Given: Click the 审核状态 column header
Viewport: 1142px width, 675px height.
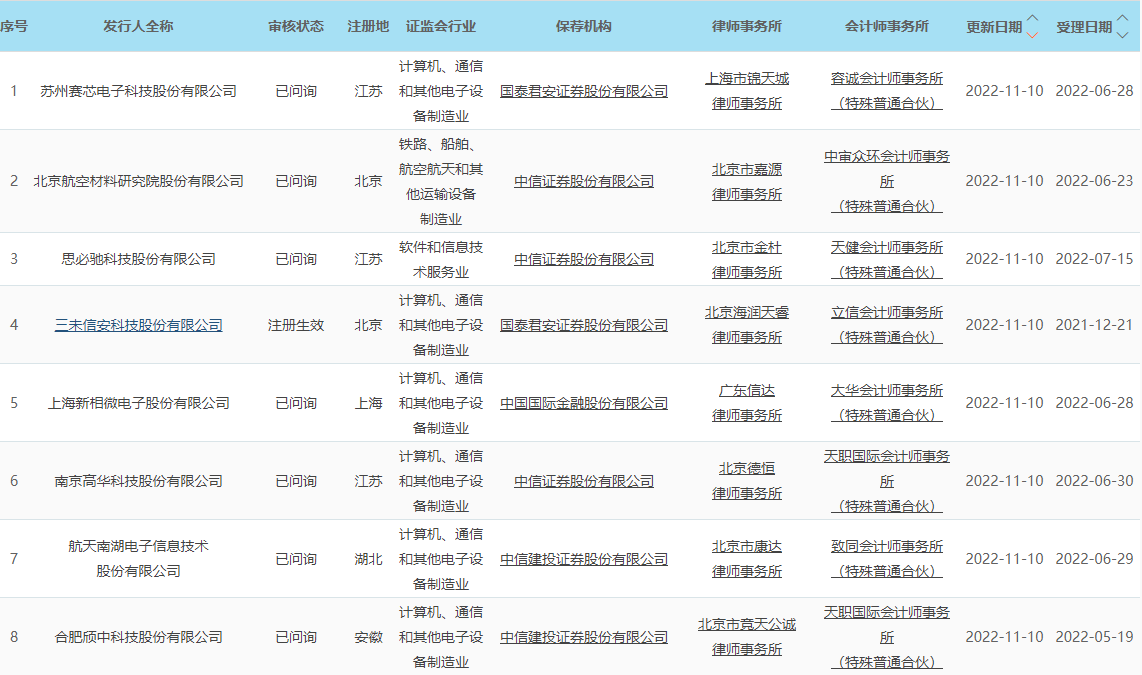Looking at the screenshot, I should 296,26.
